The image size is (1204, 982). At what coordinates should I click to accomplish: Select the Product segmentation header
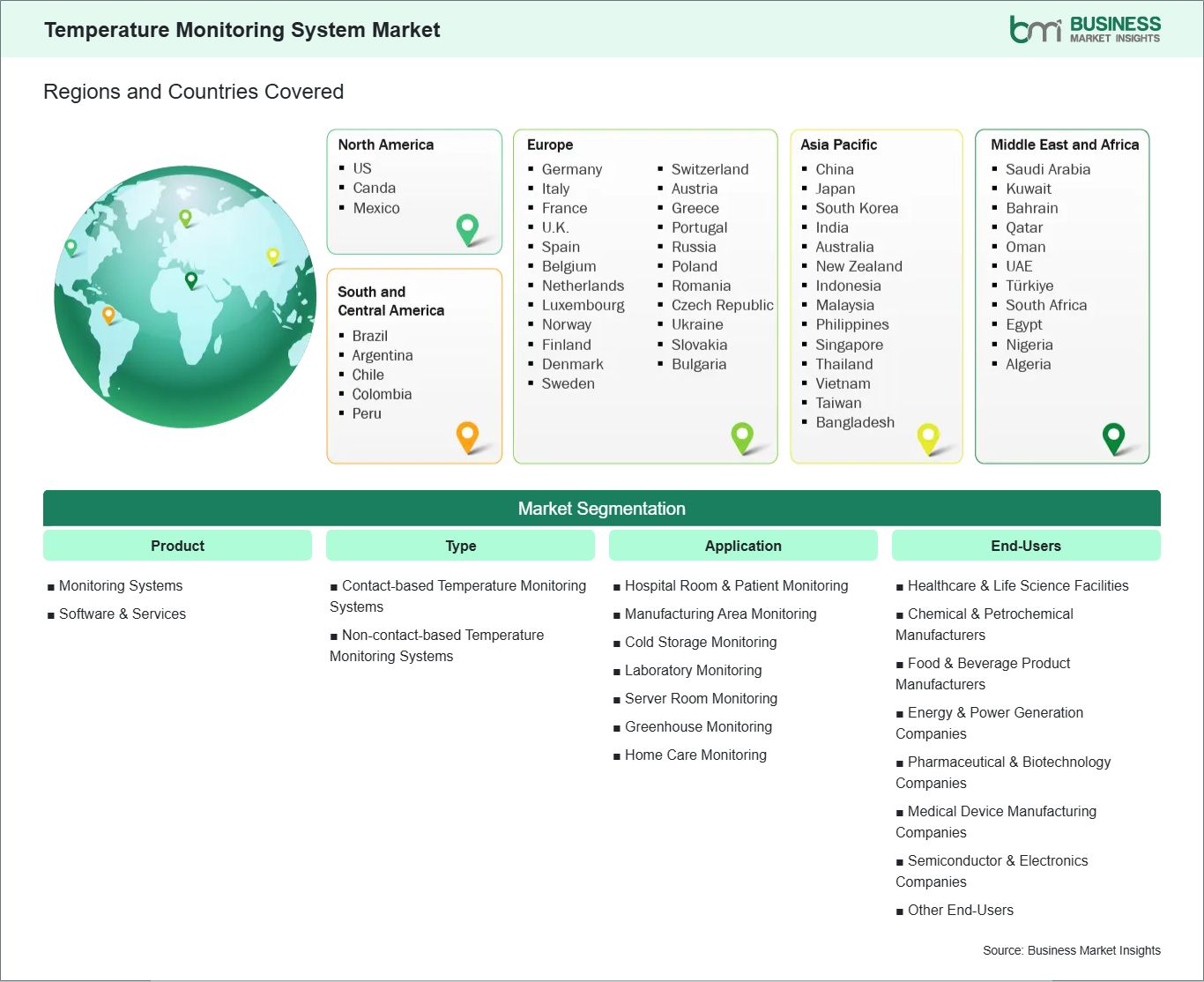[x=177, y=546]
